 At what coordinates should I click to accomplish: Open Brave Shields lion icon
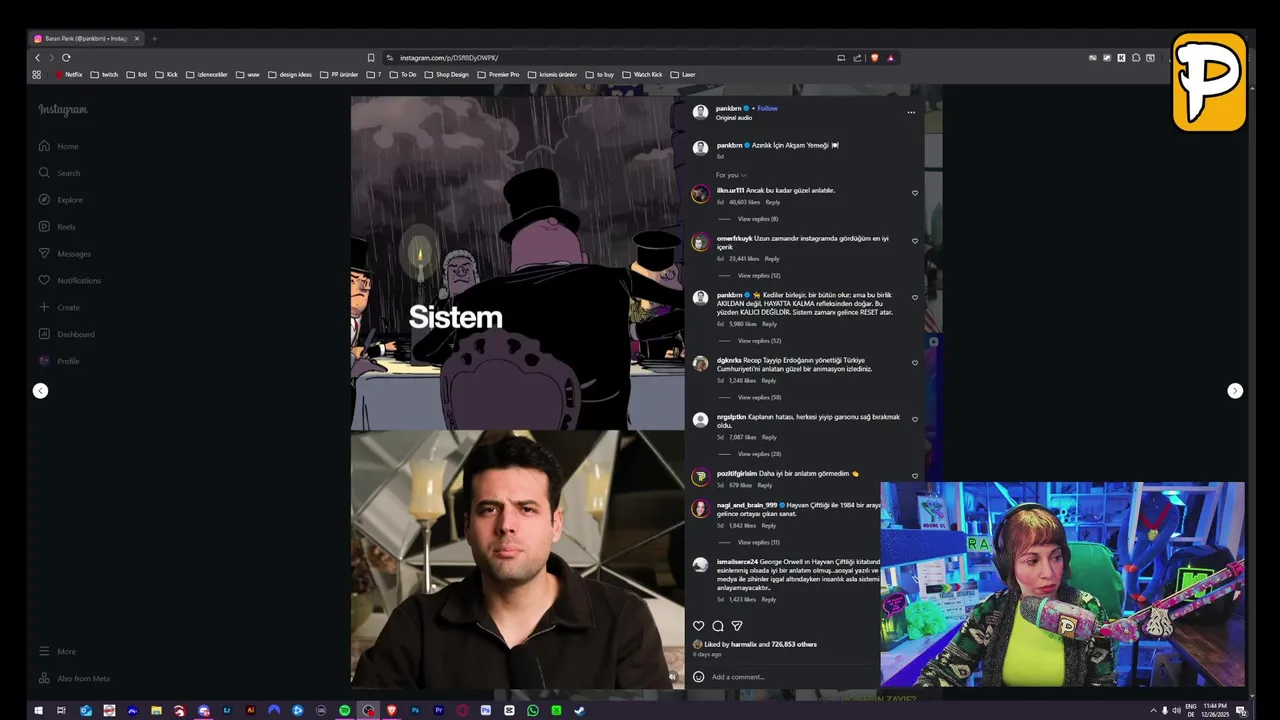tap(875, 58)
